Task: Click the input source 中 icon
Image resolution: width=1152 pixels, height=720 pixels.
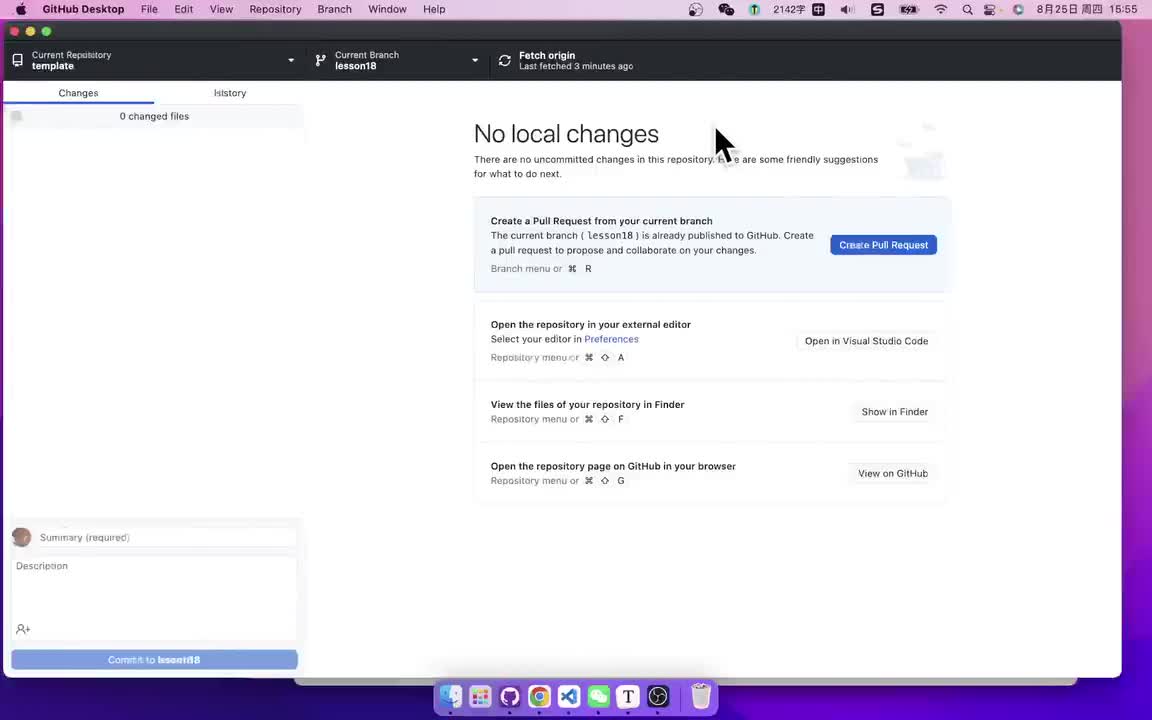Action: (818, 10)
